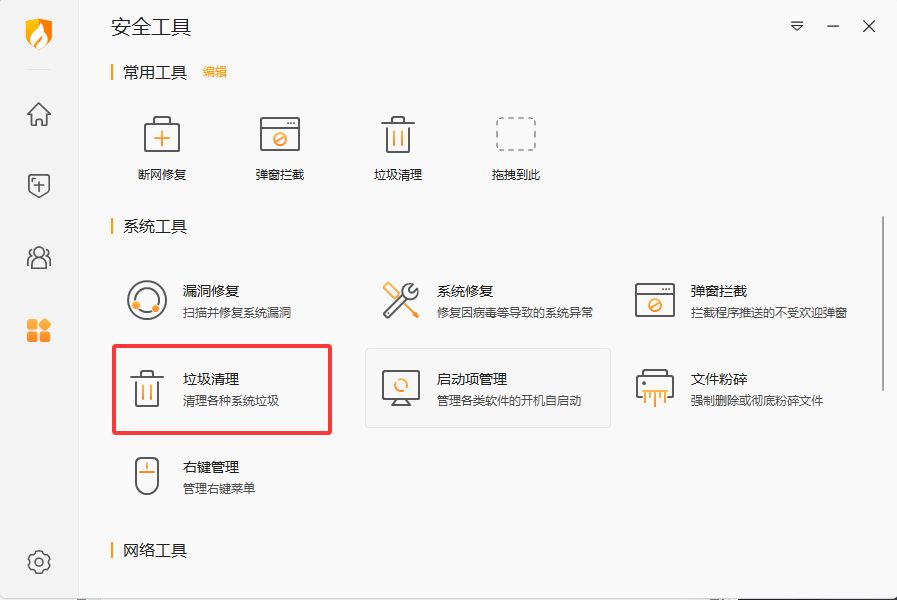The height and width of the screenshot is (600, 897).
Task: Click the 右键管理 title text
Action: coord(211,467)
